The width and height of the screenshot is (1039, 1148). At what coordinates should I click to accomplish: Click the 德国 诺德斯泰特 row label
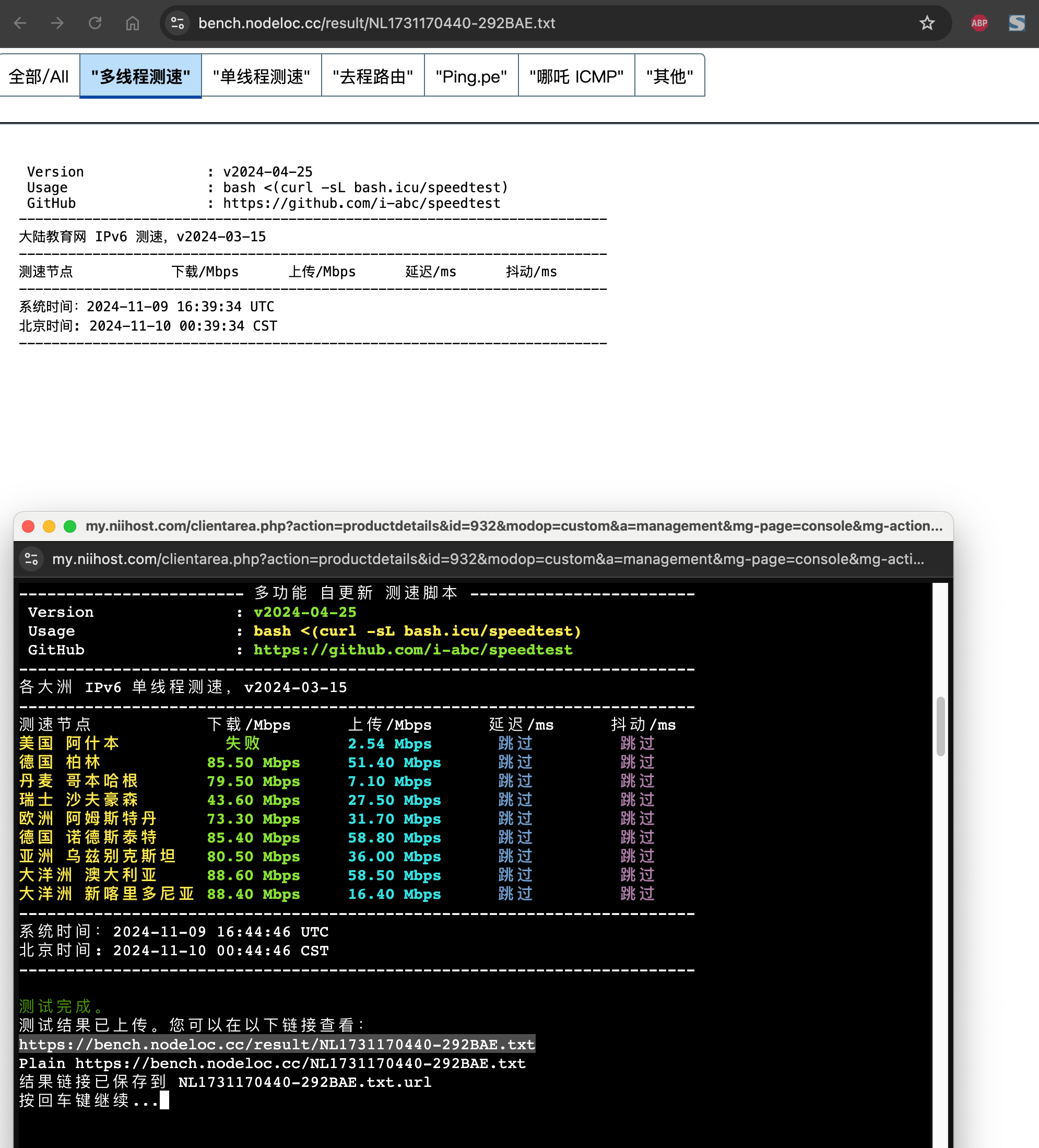tap(88, 837)
